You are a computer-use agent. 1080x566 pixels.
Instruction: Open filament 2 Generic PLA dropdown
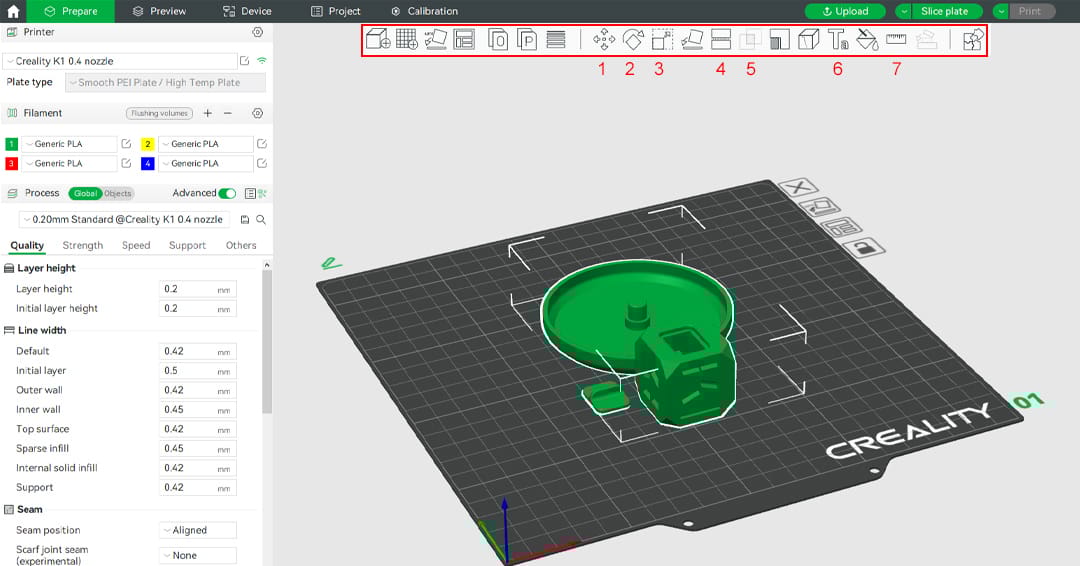pos(203,144)
